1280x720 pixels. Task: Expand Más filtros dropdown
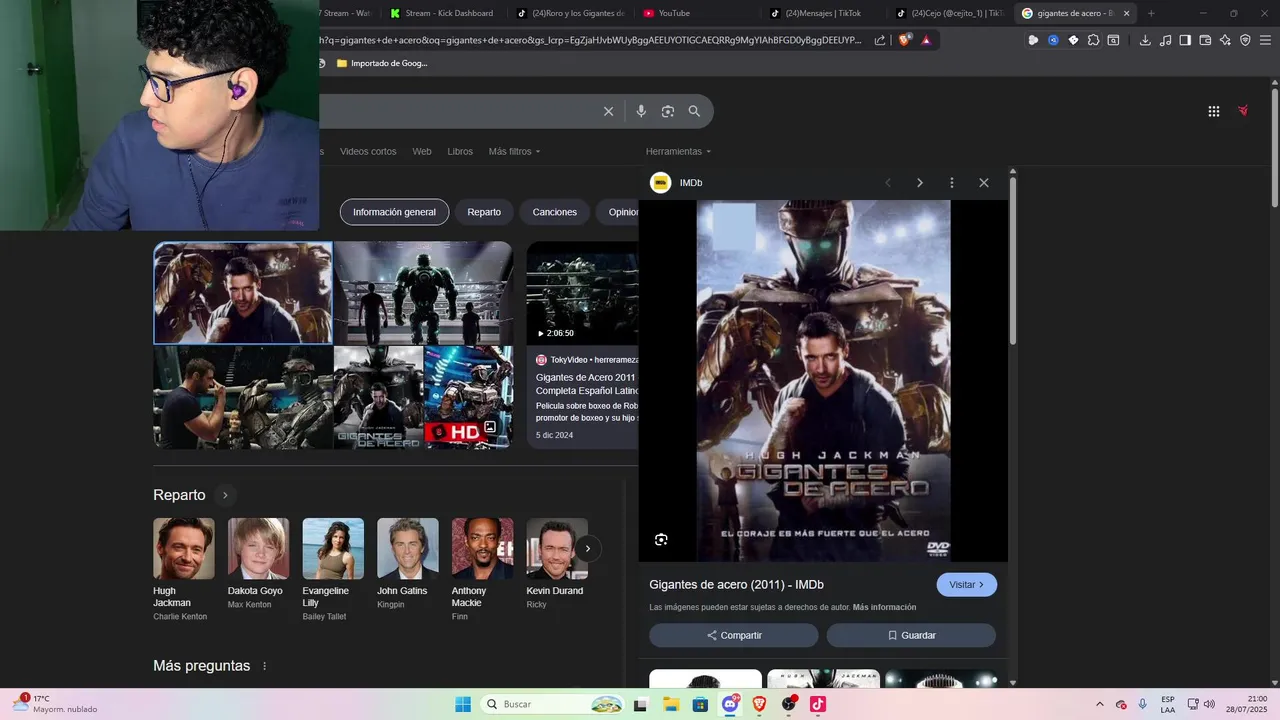point(514,151)
